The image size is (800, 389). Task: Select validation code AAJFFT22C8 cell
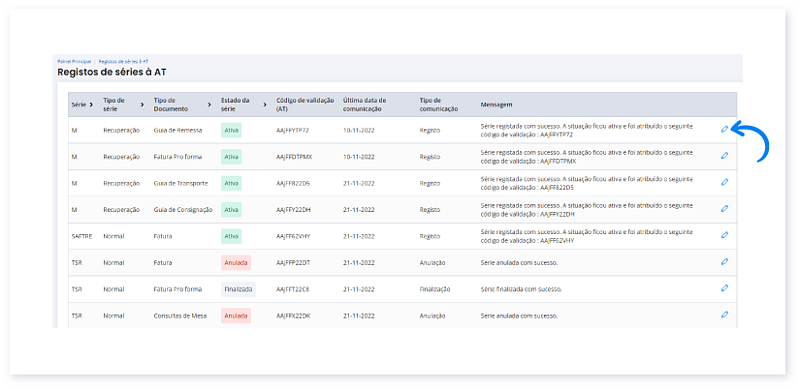tap(293, 289)
